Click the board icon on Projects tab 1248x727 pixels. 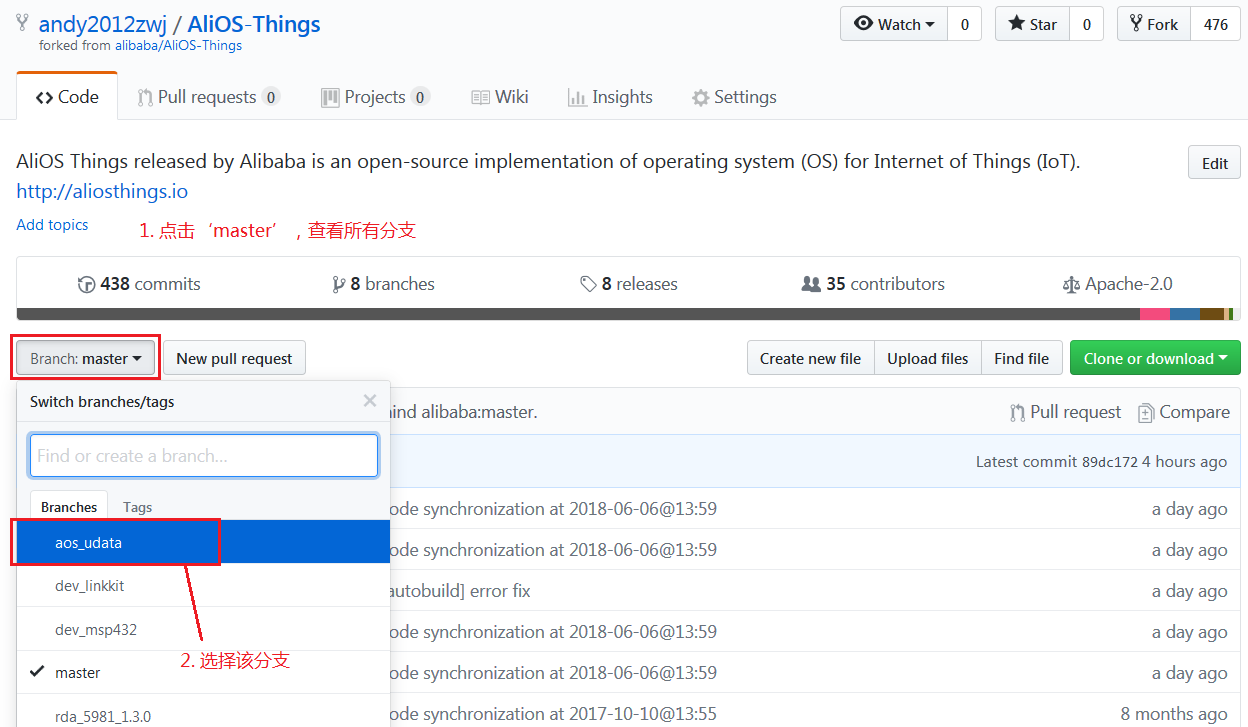[x=329, y=97]
